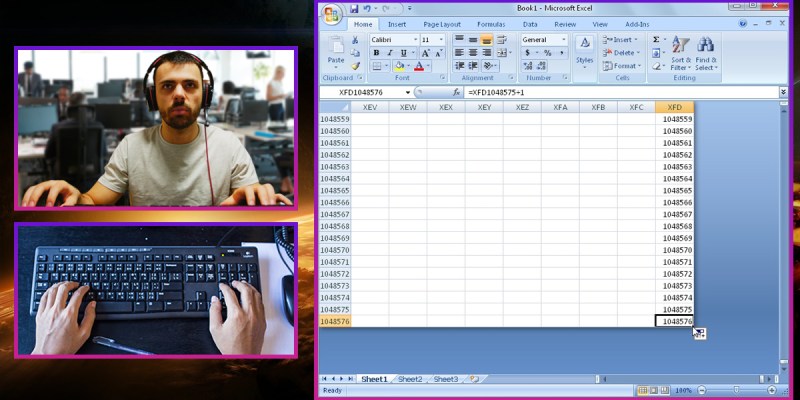Open the Formulas ribbon tab
Image resolution: width=800 pixels, height=400 pixels.
coord(490,24)
